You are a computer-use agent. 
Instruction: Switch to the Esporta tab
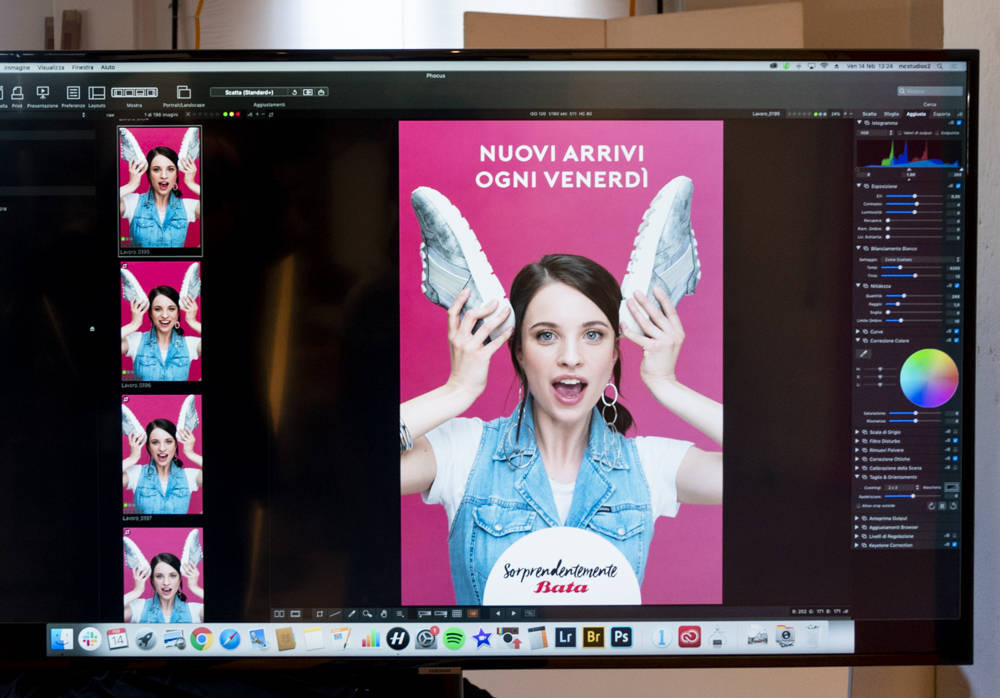click(942, 114)
